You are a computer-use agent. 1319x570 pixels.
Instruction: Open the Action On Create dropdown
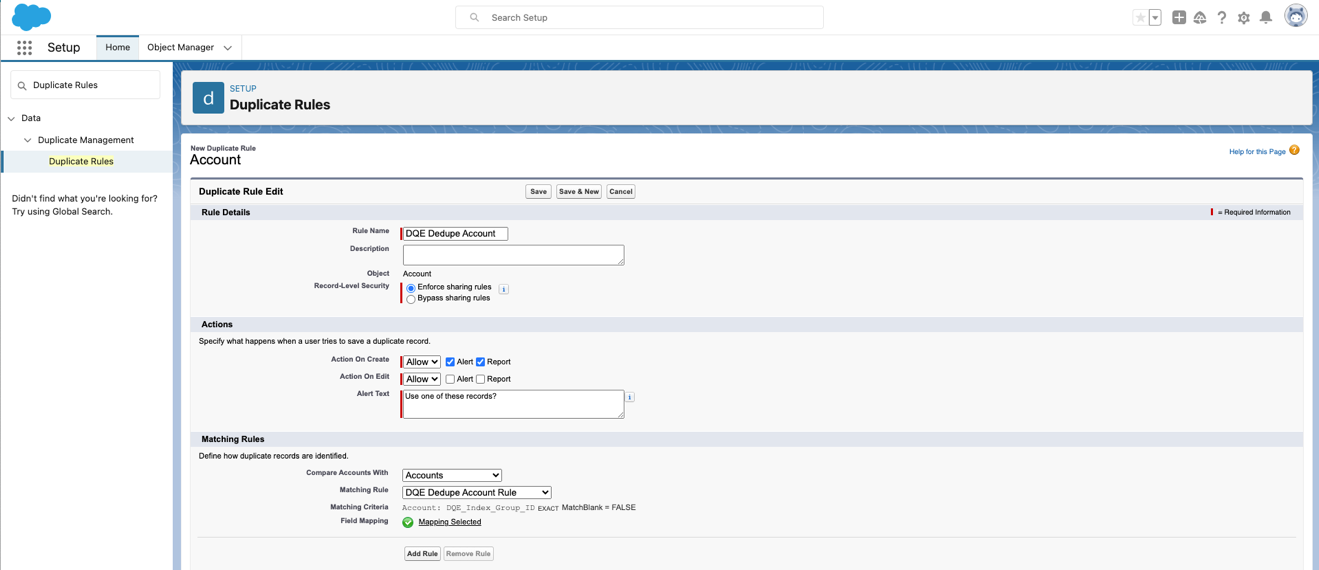click(421, 362)
